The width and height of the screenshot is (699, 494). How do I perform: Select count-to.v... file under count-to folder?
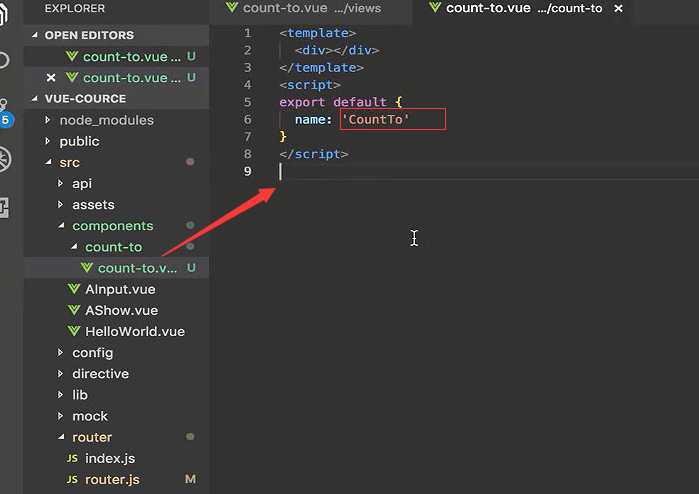click(x=116, y=268)
